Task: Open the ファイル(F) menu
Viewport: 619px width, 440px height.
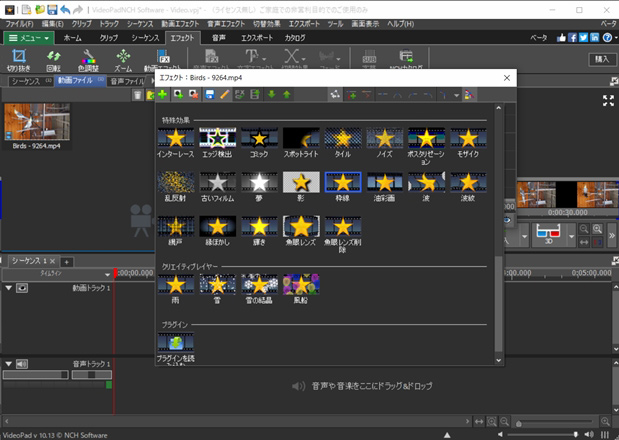Action: click(19, 24)
